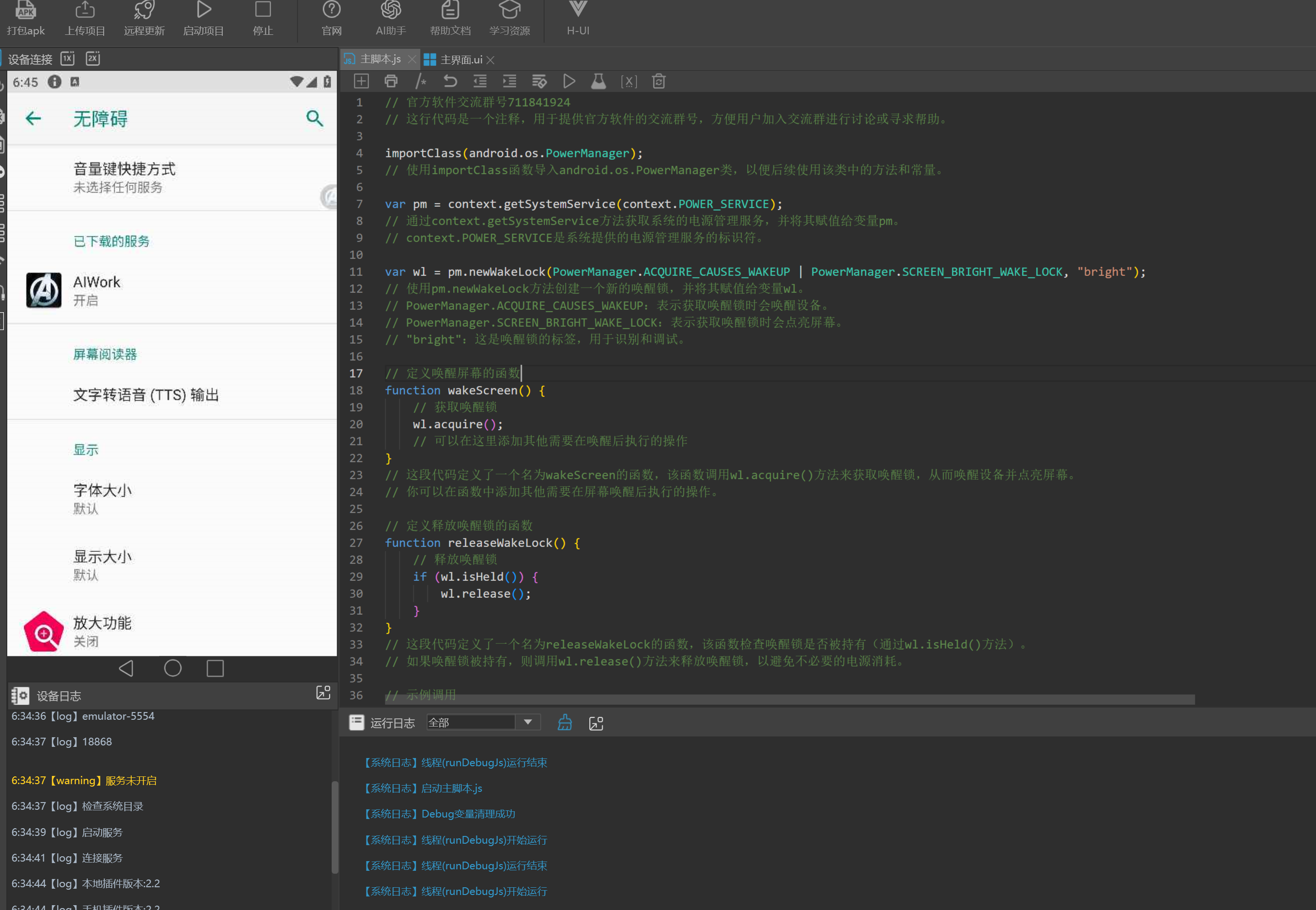Click log entry Debug变量清理成功

tap(439, 814)
